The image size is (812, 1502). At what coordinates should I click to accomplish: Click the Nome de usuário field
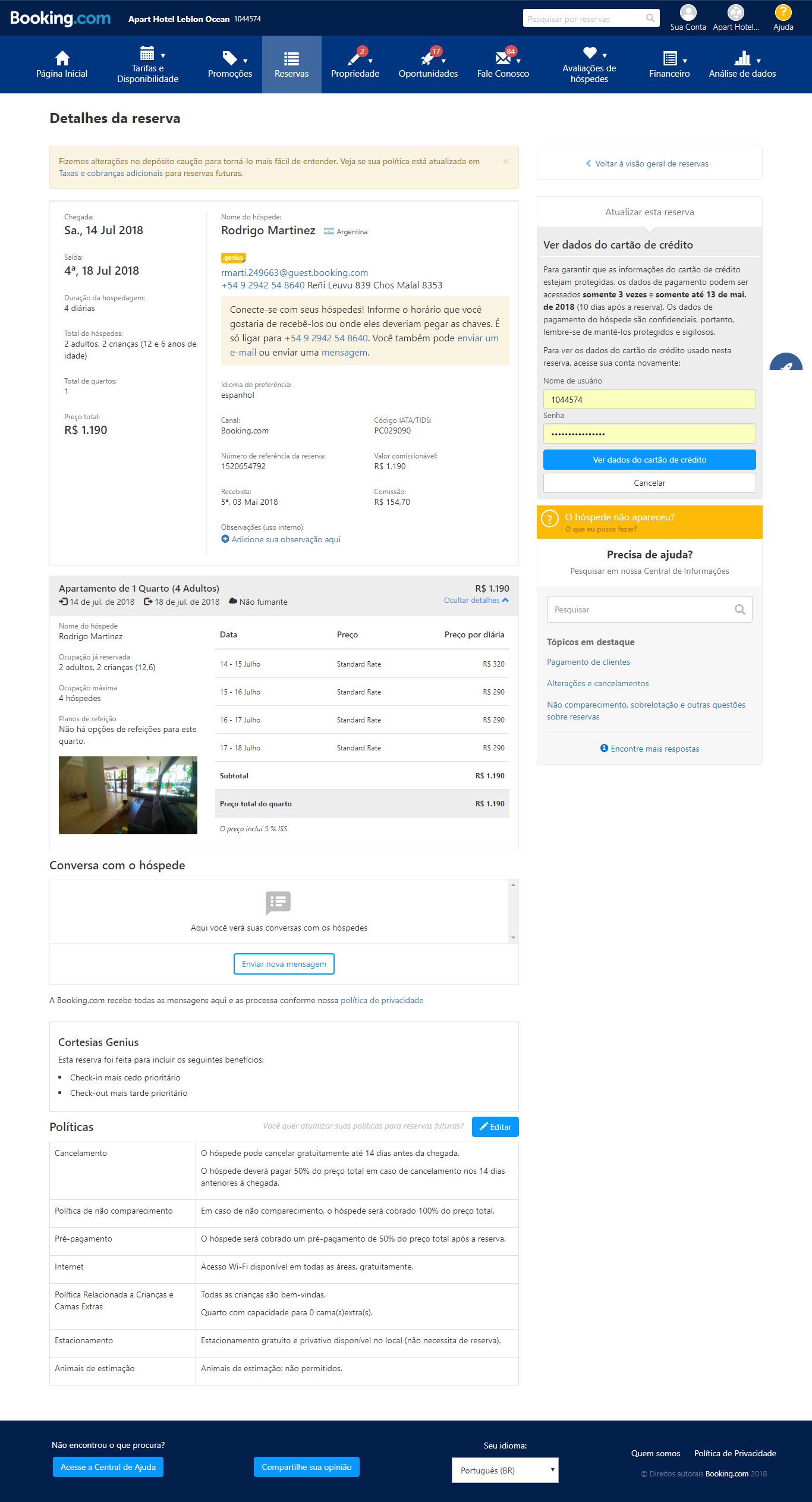tap(649, 399)
